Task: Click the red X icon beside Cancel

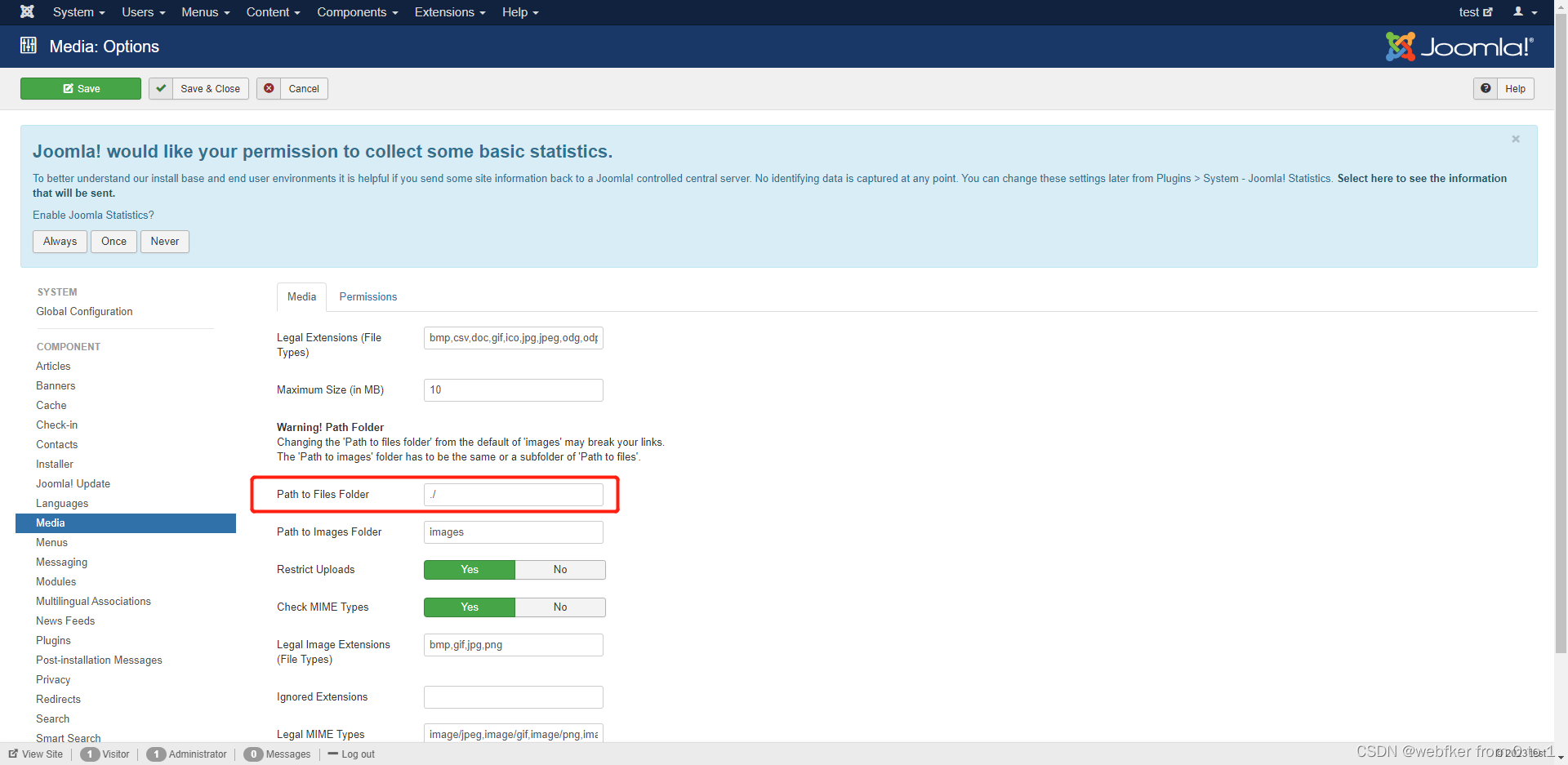Action: pyautogui.click(x=269, y=88)
